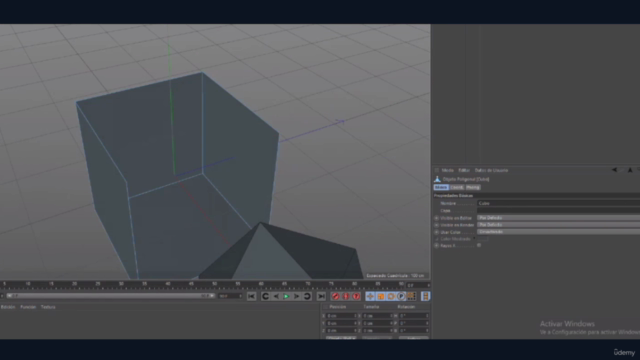Open the Editar menu in Attributes
640x360 pixels.
464,170
